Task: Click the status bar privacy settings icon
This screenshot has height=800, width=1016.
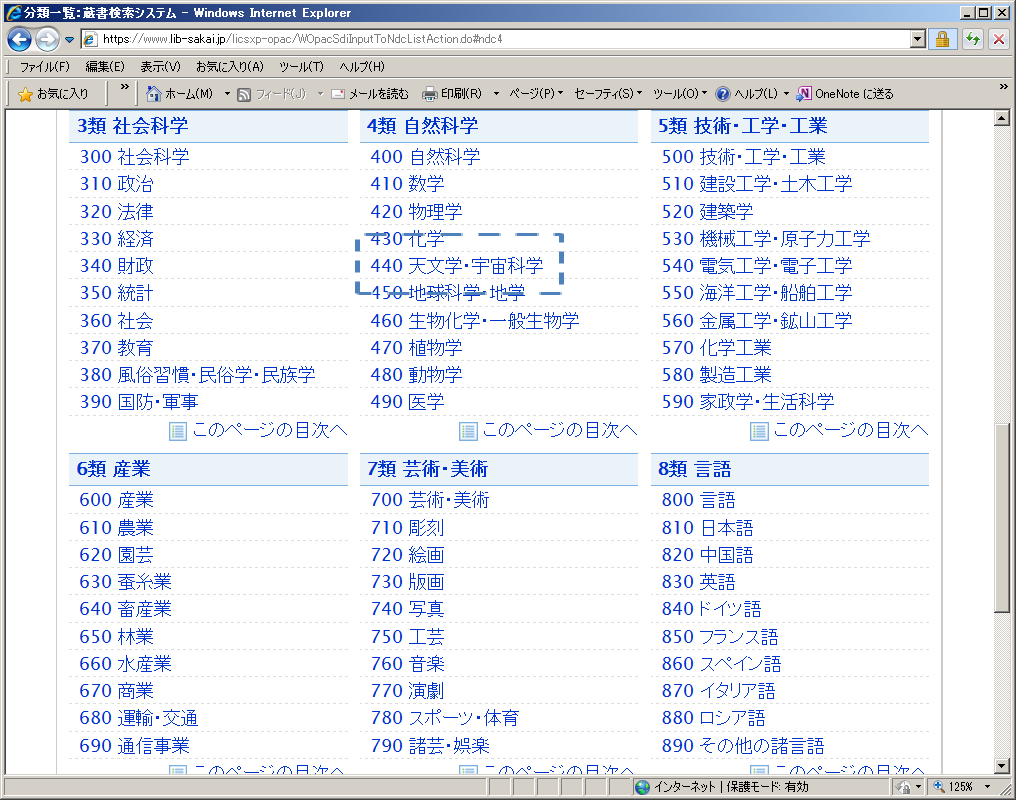Action: click(x=903, y=787)
